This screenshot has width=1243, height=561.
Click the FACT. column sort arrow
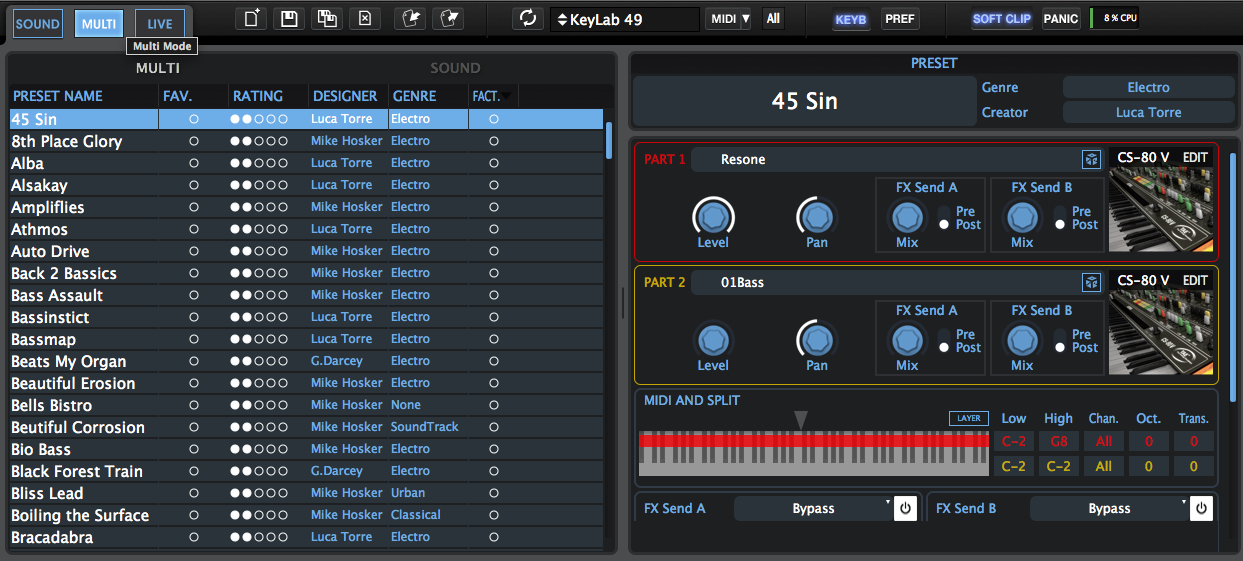[x=506, y=96]
